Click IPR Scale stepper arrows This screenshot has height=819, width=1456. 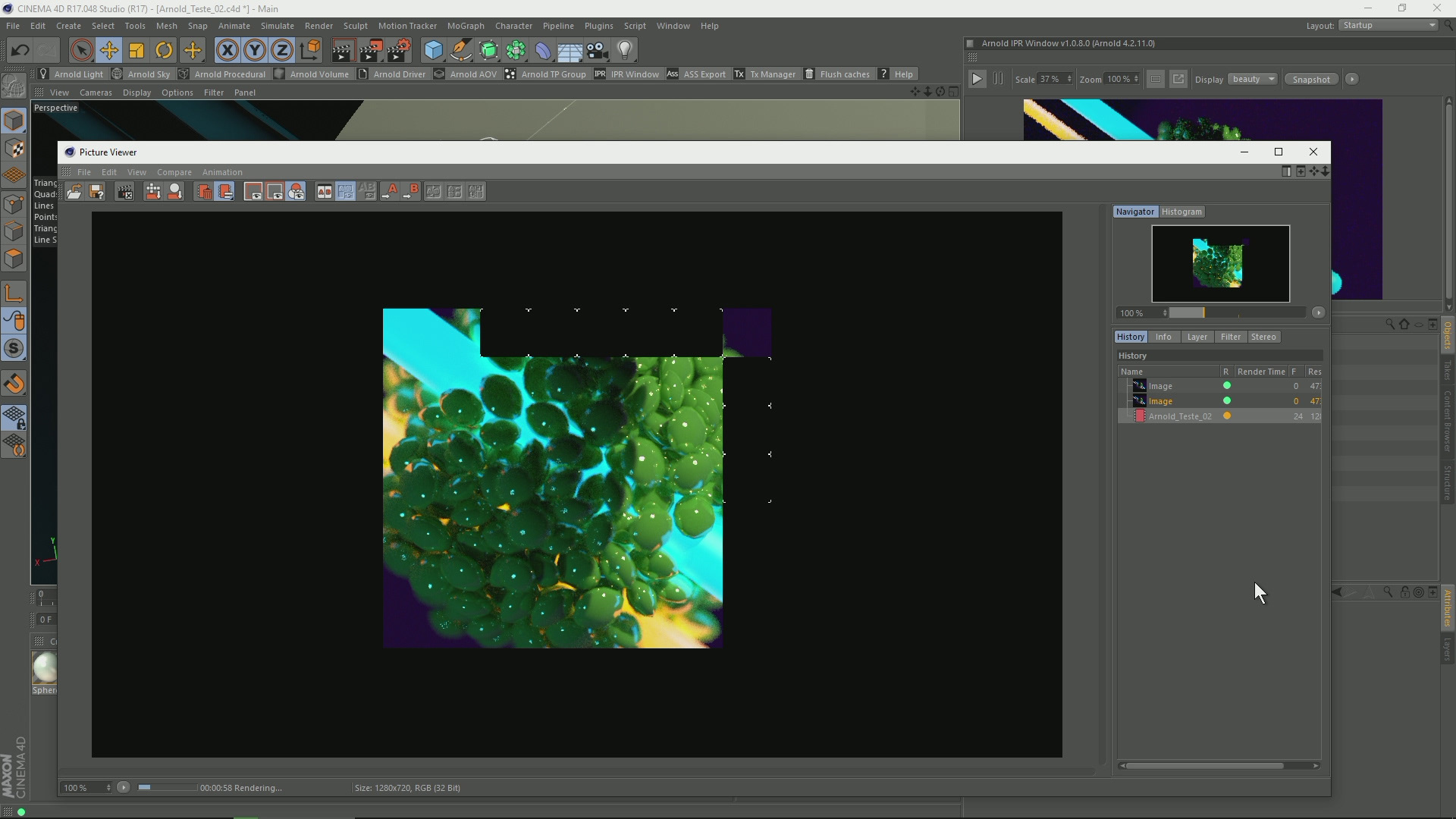point(1069,79)
